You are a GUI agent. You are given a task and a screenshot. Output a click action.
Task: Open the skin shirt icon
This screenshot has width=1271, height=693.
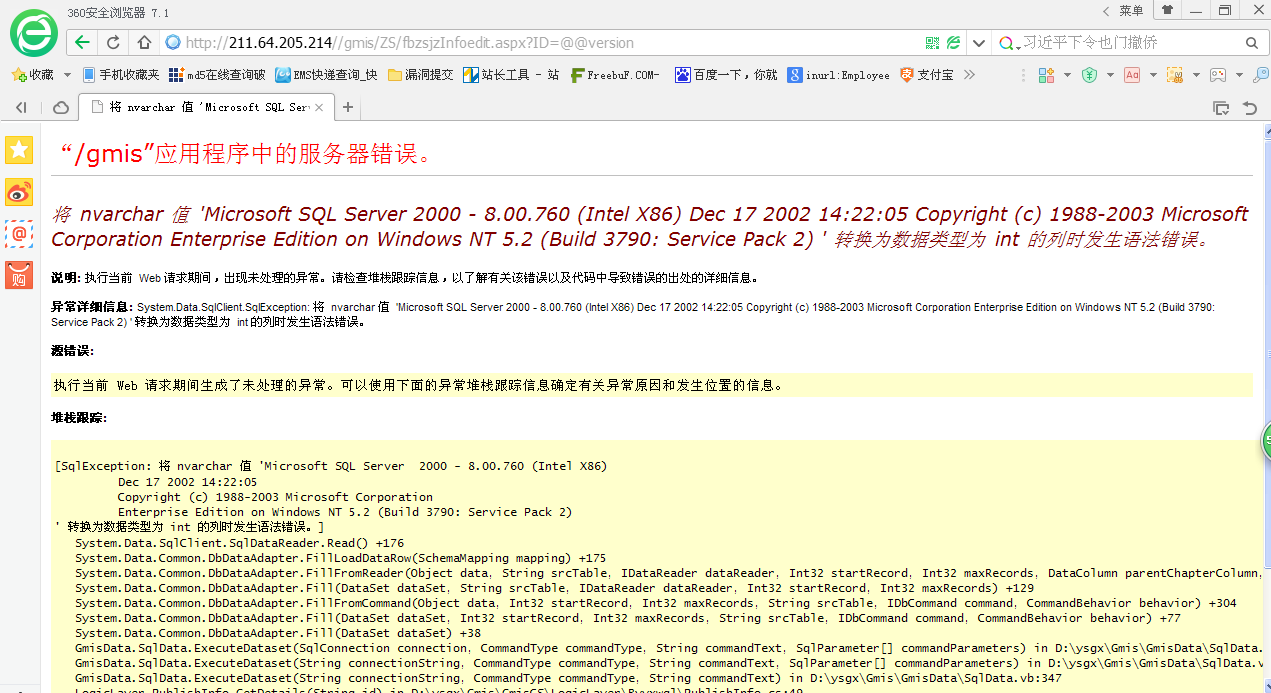point(1167,10)
